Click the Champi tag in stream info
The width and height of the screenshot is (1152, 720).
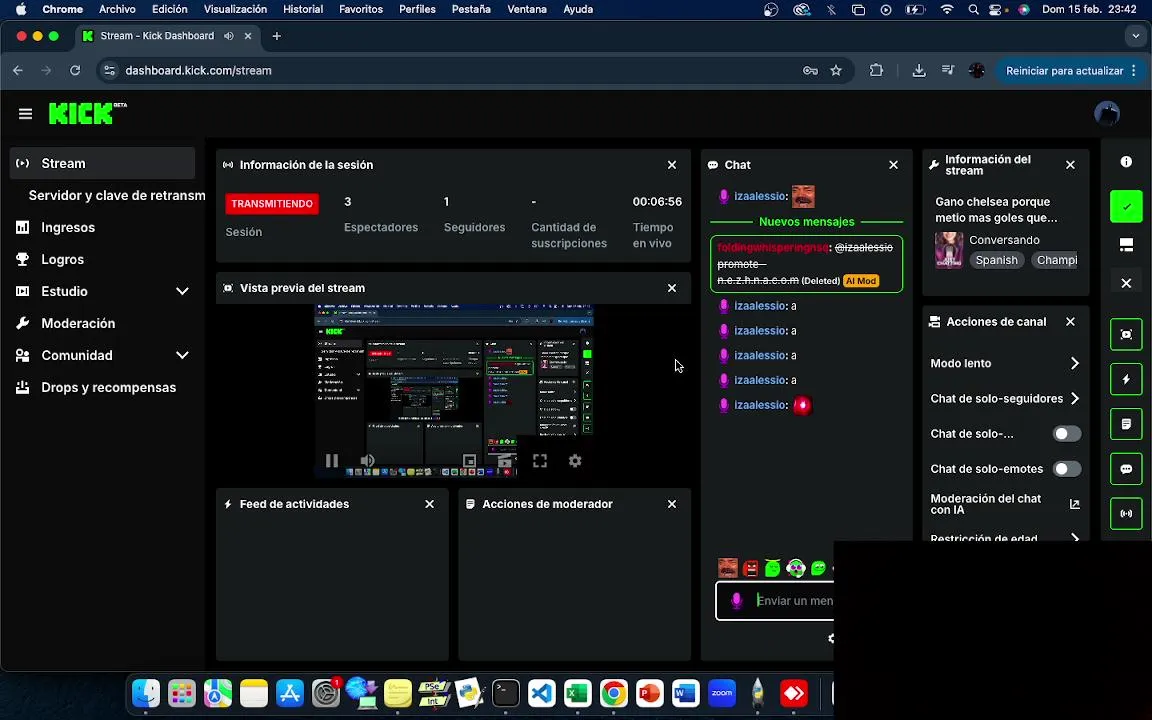[x=1056, y=260]
